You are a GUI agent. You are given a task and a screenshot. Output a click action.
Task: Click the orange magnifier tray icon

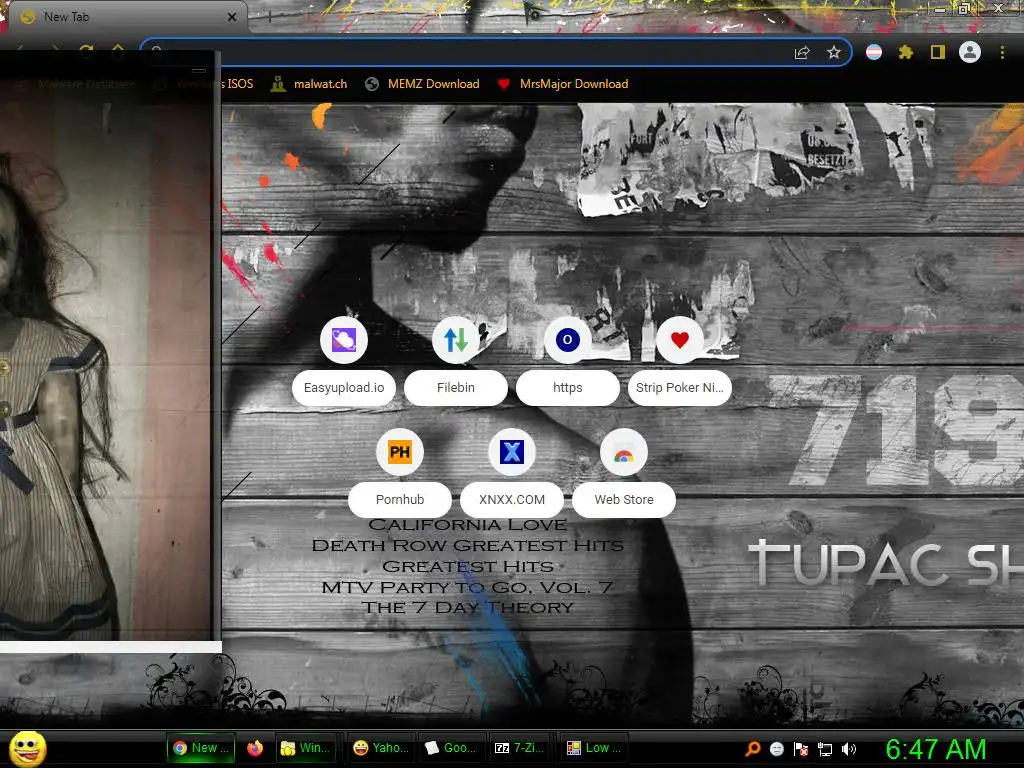click(753, 749)
